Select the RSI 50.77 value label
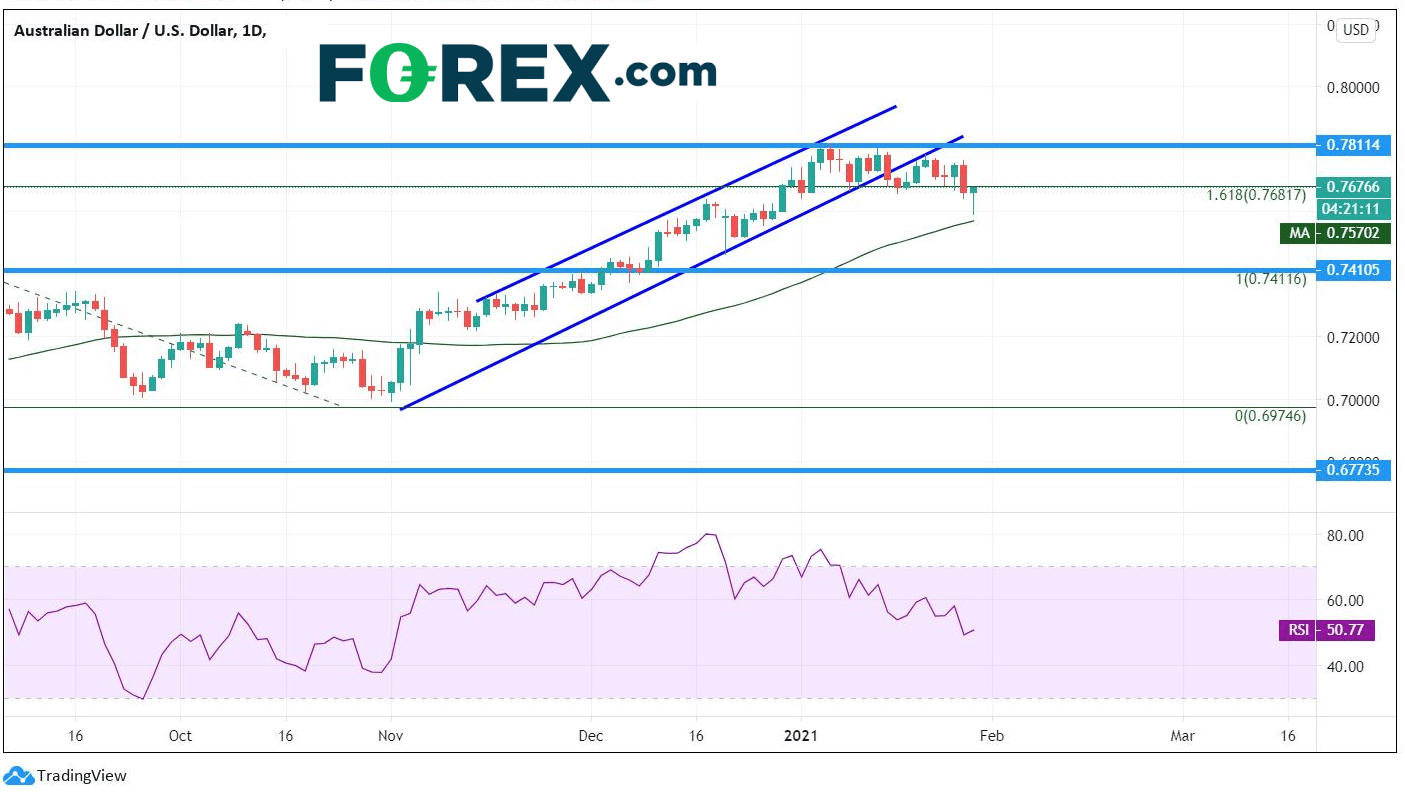Viewport: 1405px width, 799px height. [1326, 631]
